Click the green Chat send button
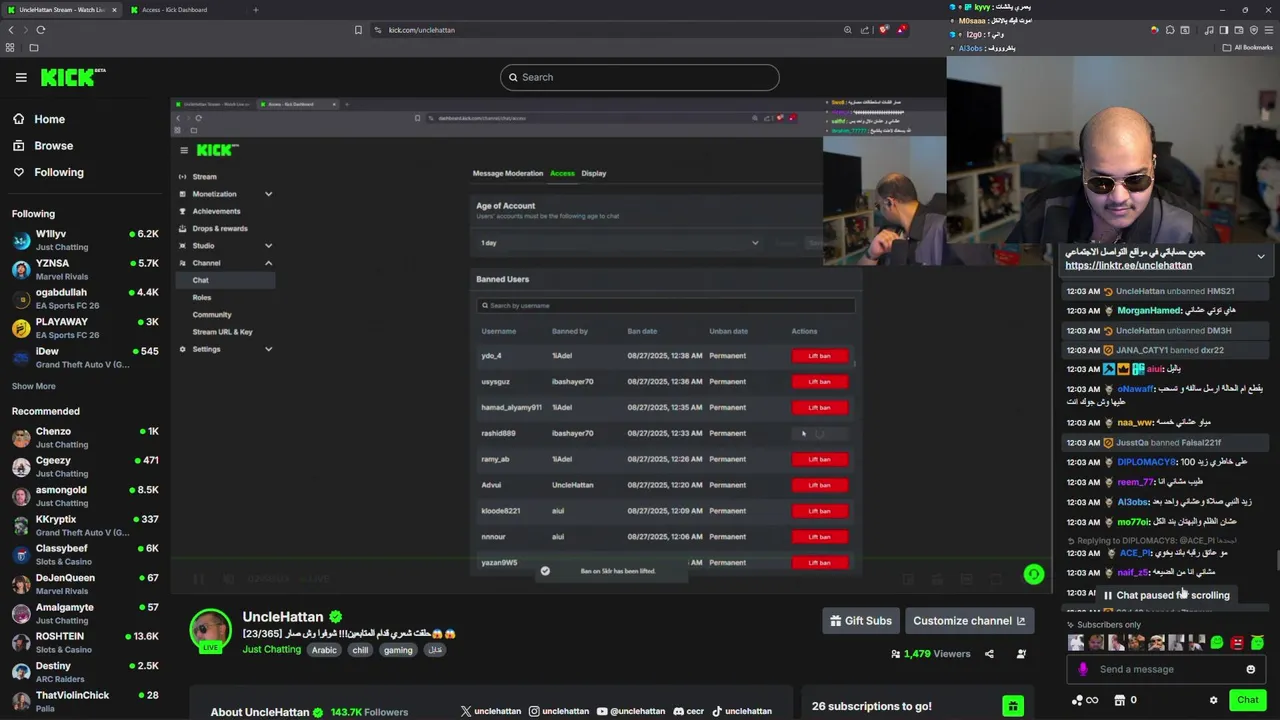 [x=1247, y=700]
